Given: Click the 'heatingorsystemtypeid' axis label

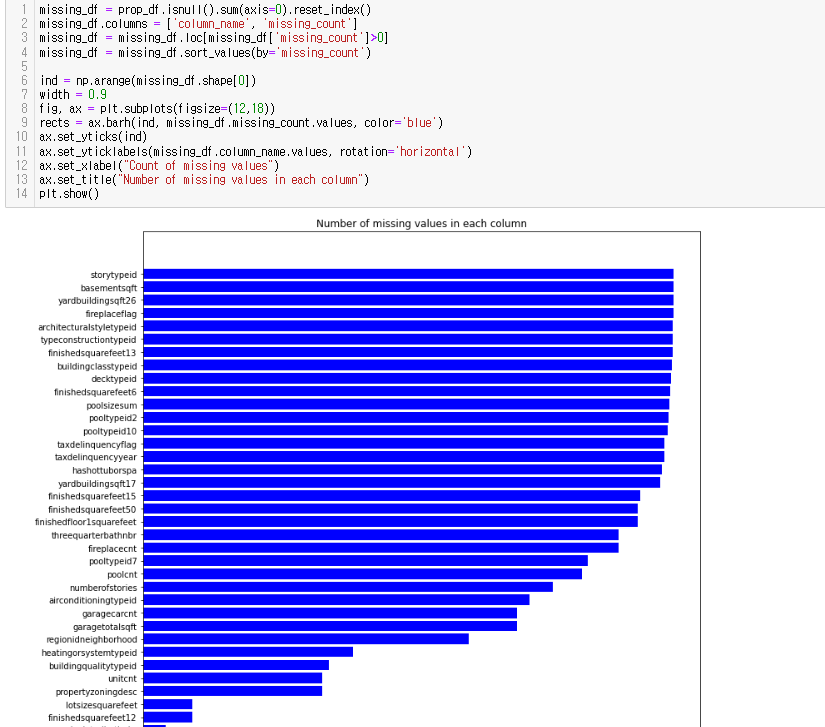Looking at the screenshot, I should (x=89, y=653).
